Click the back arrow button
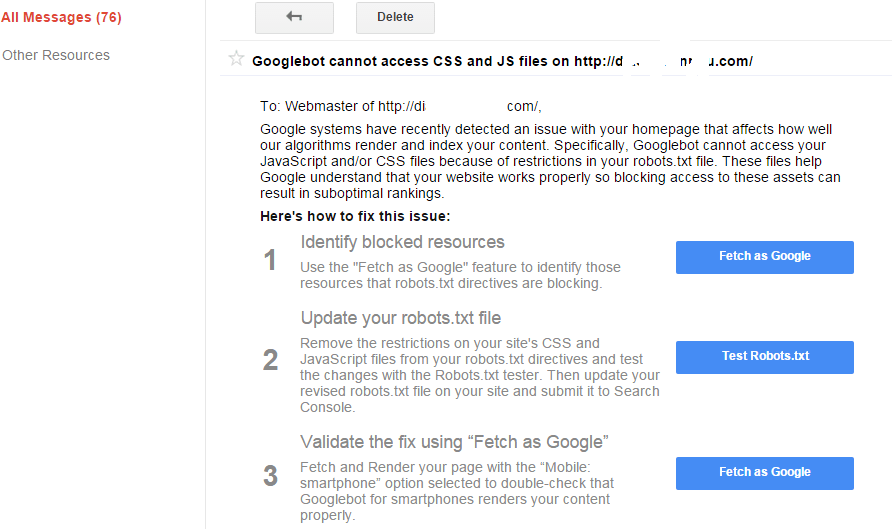 click(294, 18)
